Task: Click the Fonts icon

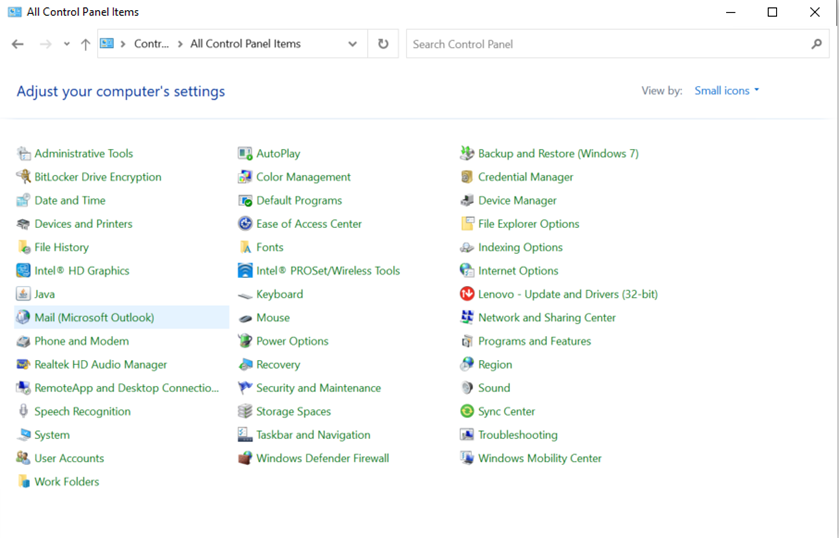Action: (245, 247)
